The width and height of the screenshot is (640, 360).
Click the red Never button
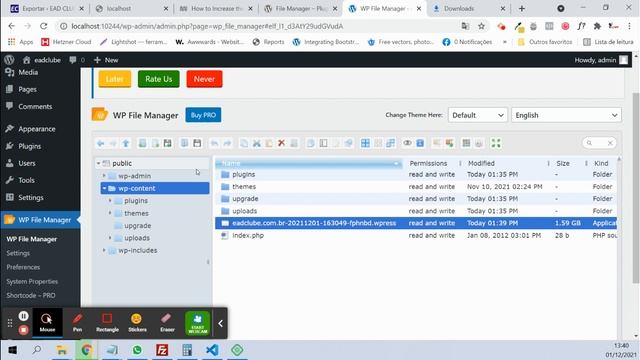[x=204, y=79]
